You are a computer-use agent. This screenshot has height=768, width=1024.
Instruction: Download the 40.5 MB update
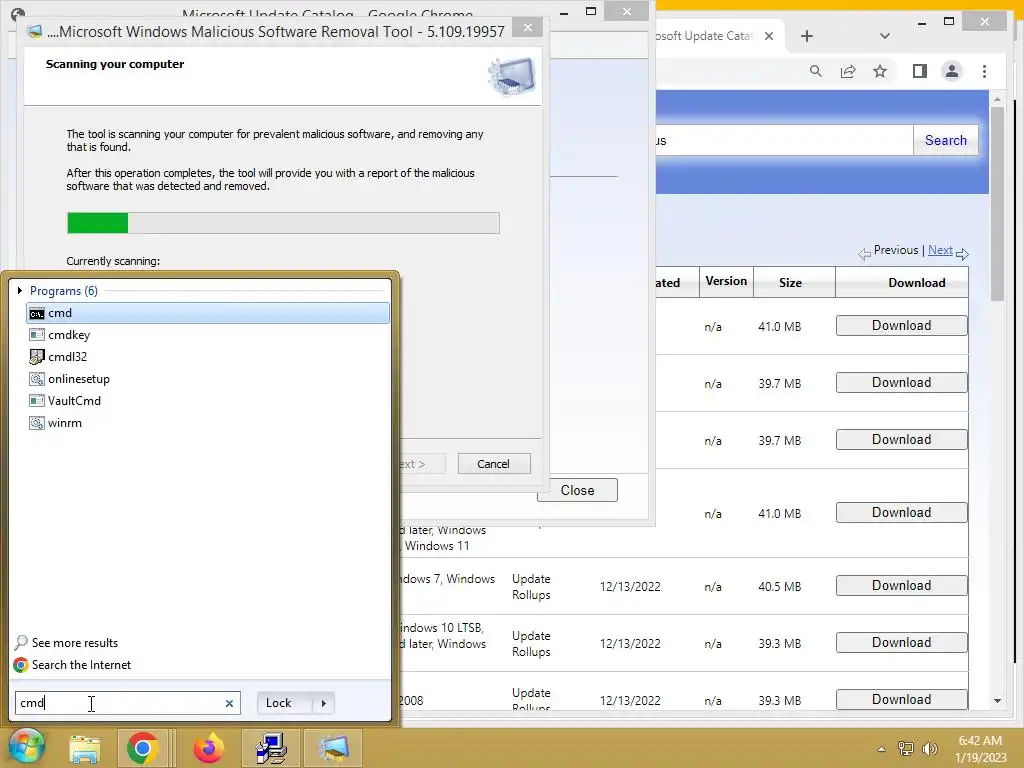point(902,586)
